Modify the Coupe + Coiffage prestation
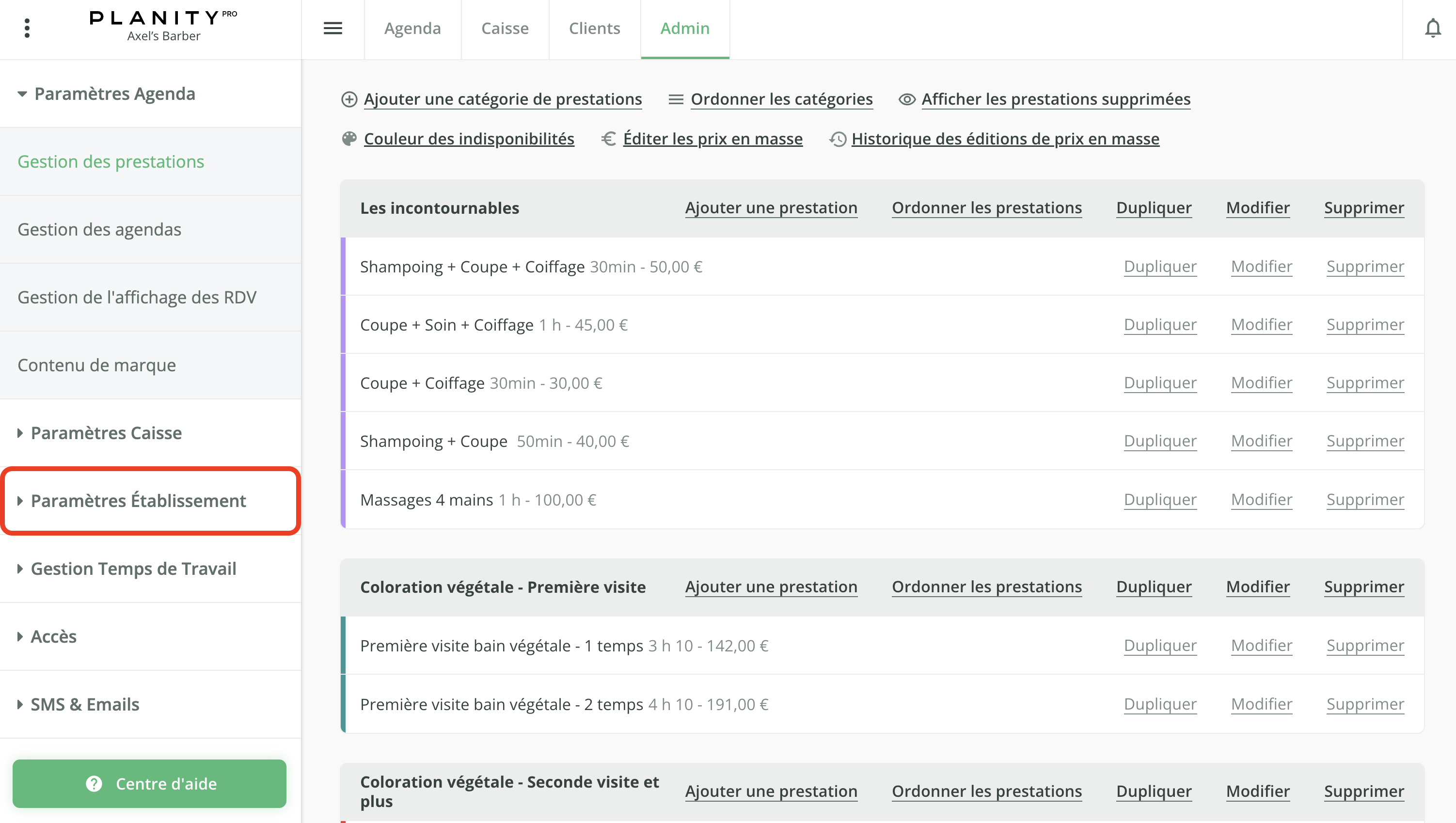The image size is (1456, 823). click(1262, 382)
